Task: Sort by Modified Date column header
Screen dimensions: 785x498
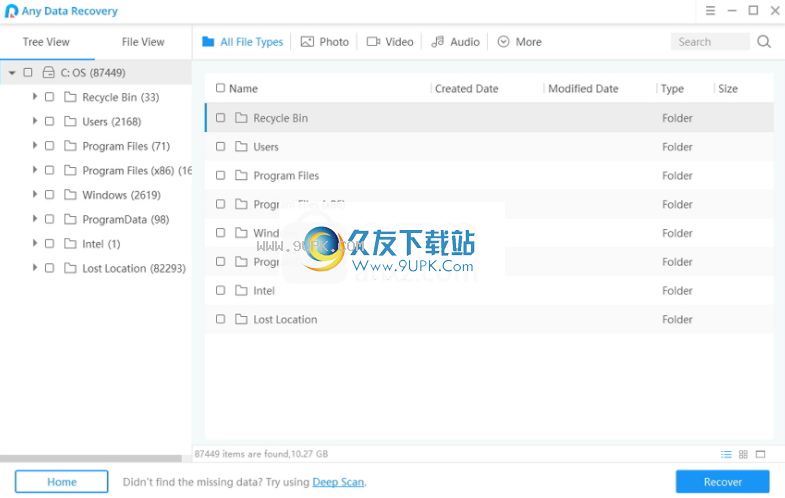Action: pyautogui.click(x=583, y=89)
